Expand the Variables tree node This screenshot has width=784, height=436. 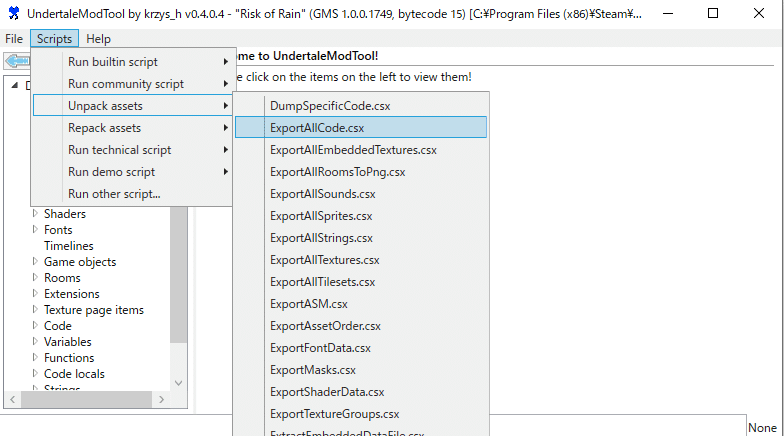point(35,342)
